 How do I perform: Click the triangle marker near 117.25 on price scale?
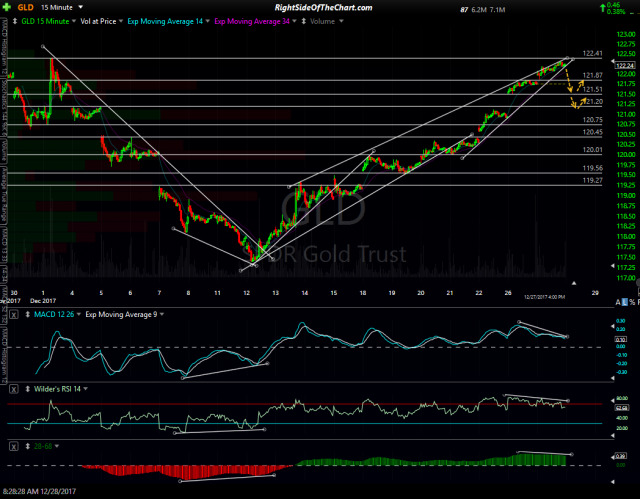tap(612, 266)
